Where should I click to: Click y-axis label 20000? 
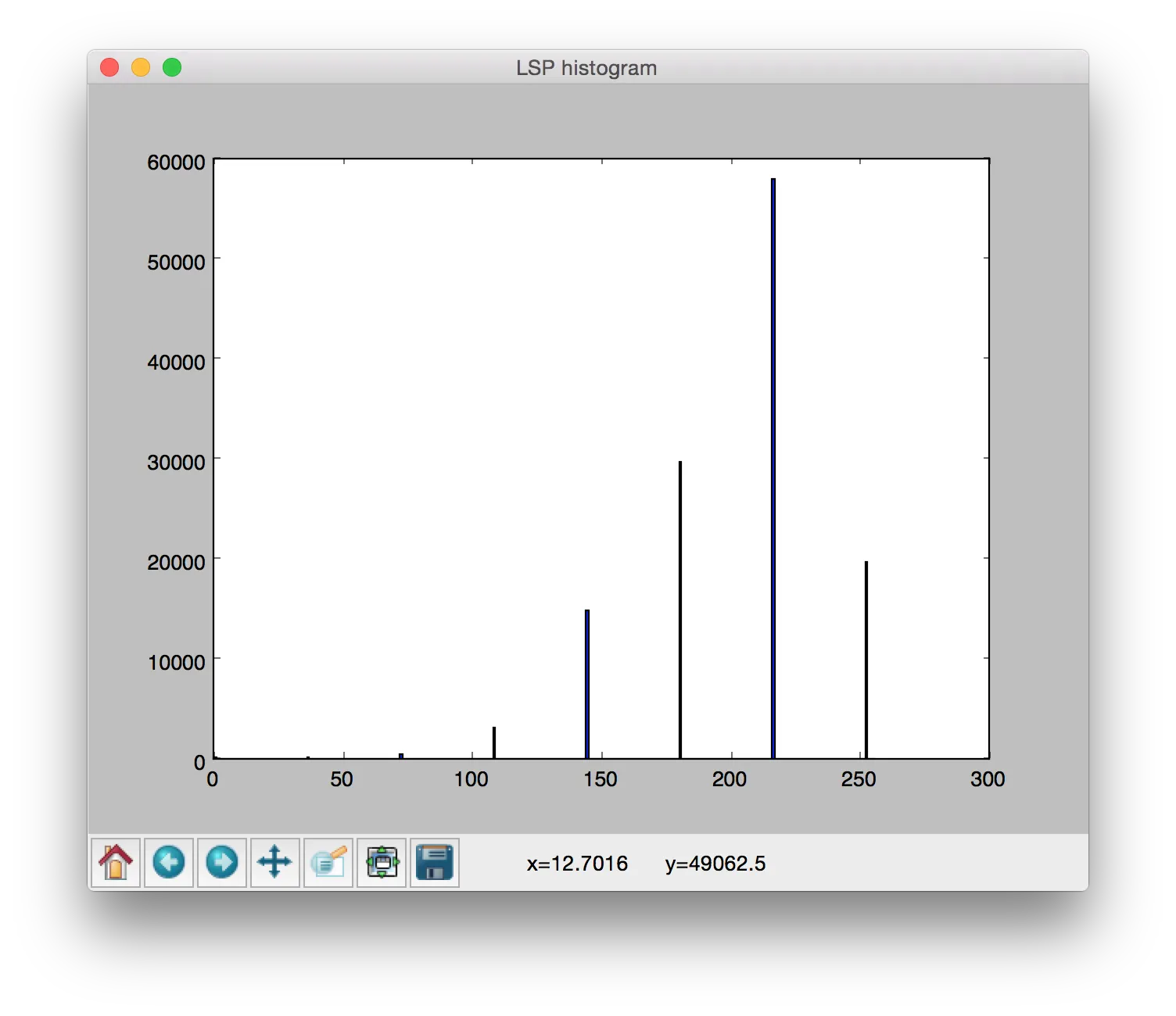tap(176, 563)
